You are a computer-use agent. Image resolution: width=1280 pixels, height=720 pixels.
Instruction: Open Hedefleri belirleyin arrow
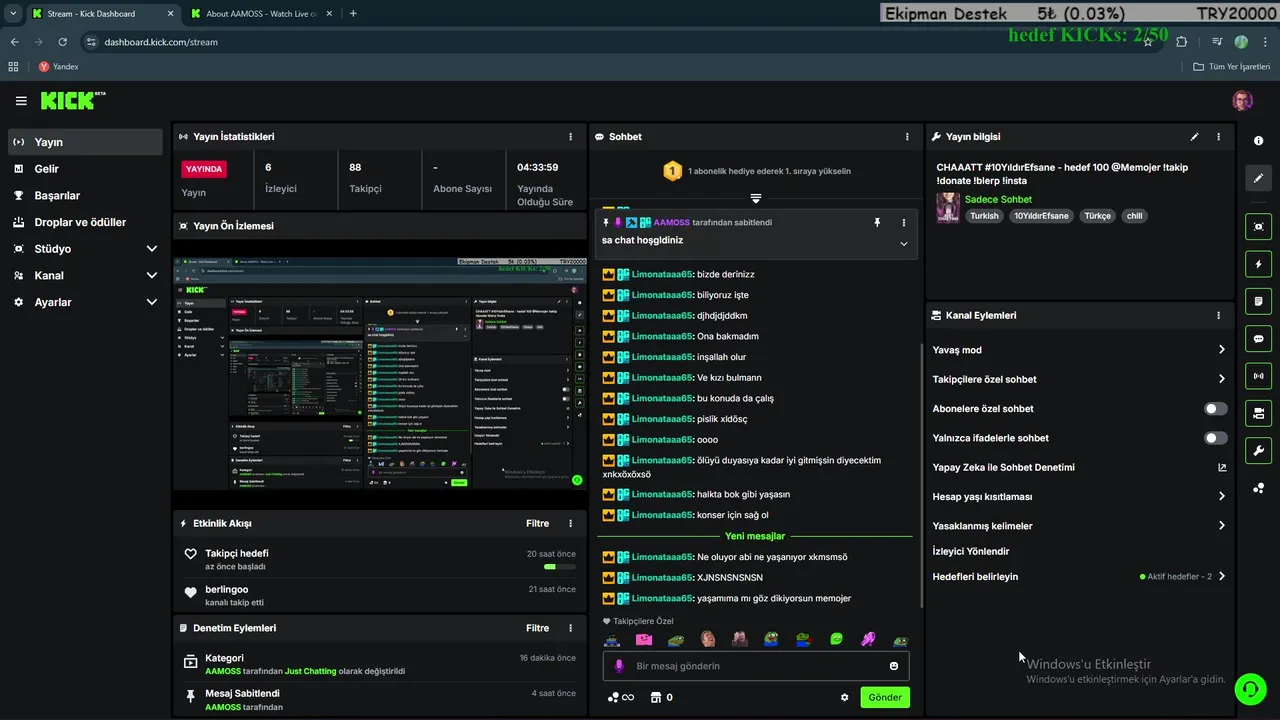click(1222, 576)
